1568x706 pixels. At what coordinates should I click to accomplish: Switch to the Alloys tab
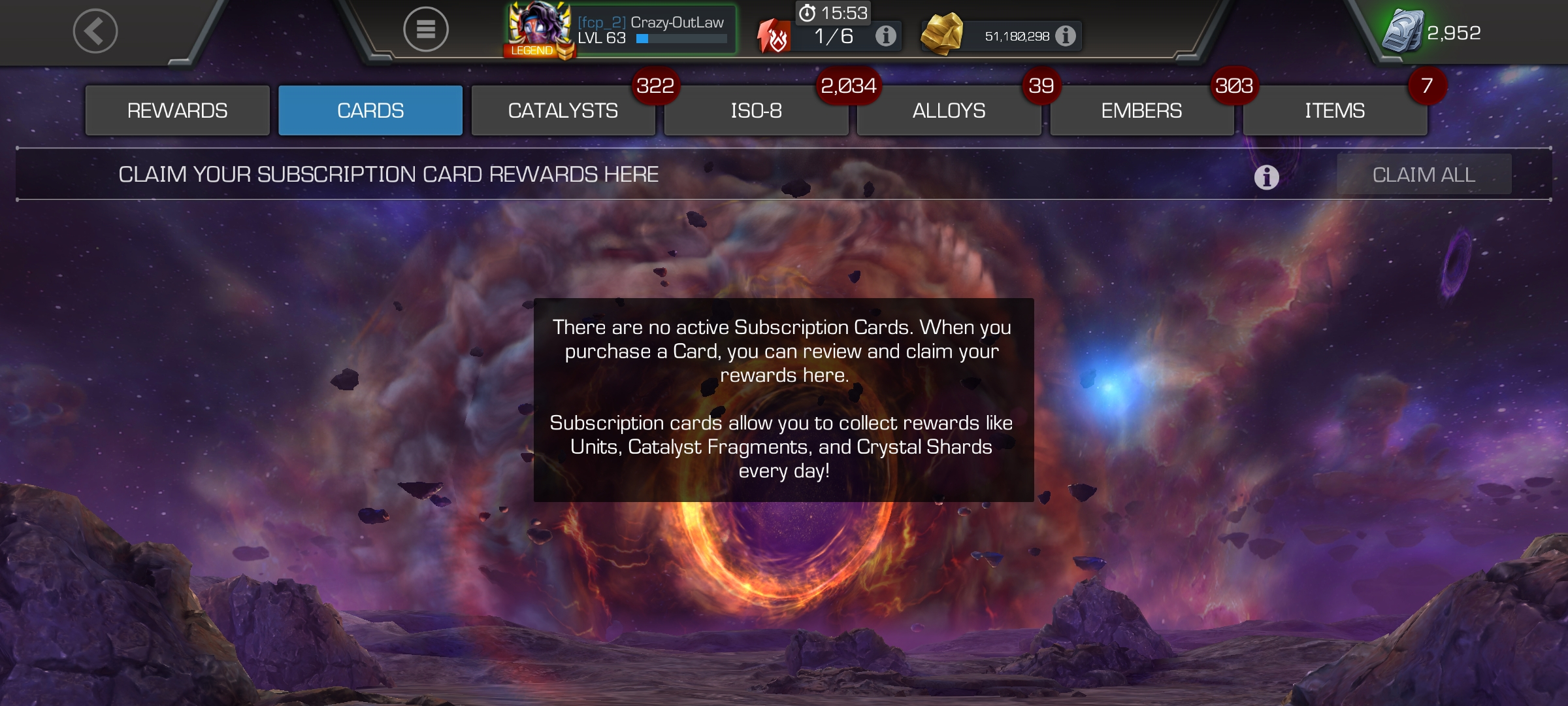coord(949,110)
